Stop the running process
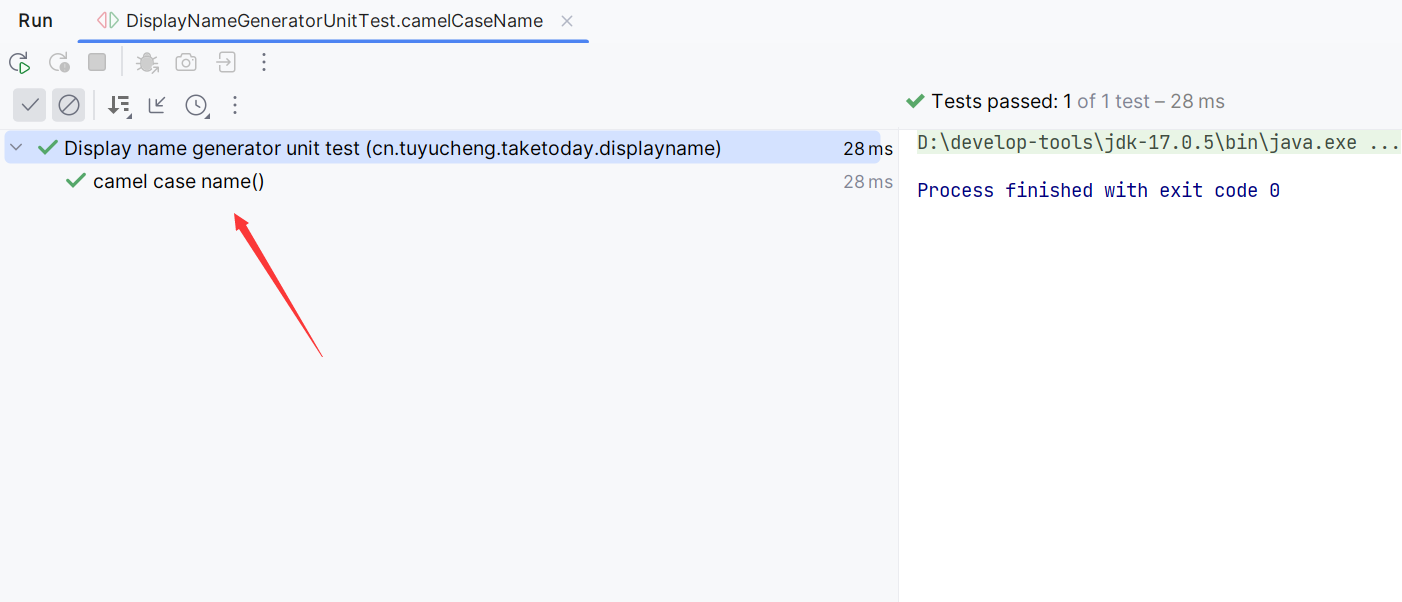The height and width of the screenshot is (602, 1402). click(97, 63)
